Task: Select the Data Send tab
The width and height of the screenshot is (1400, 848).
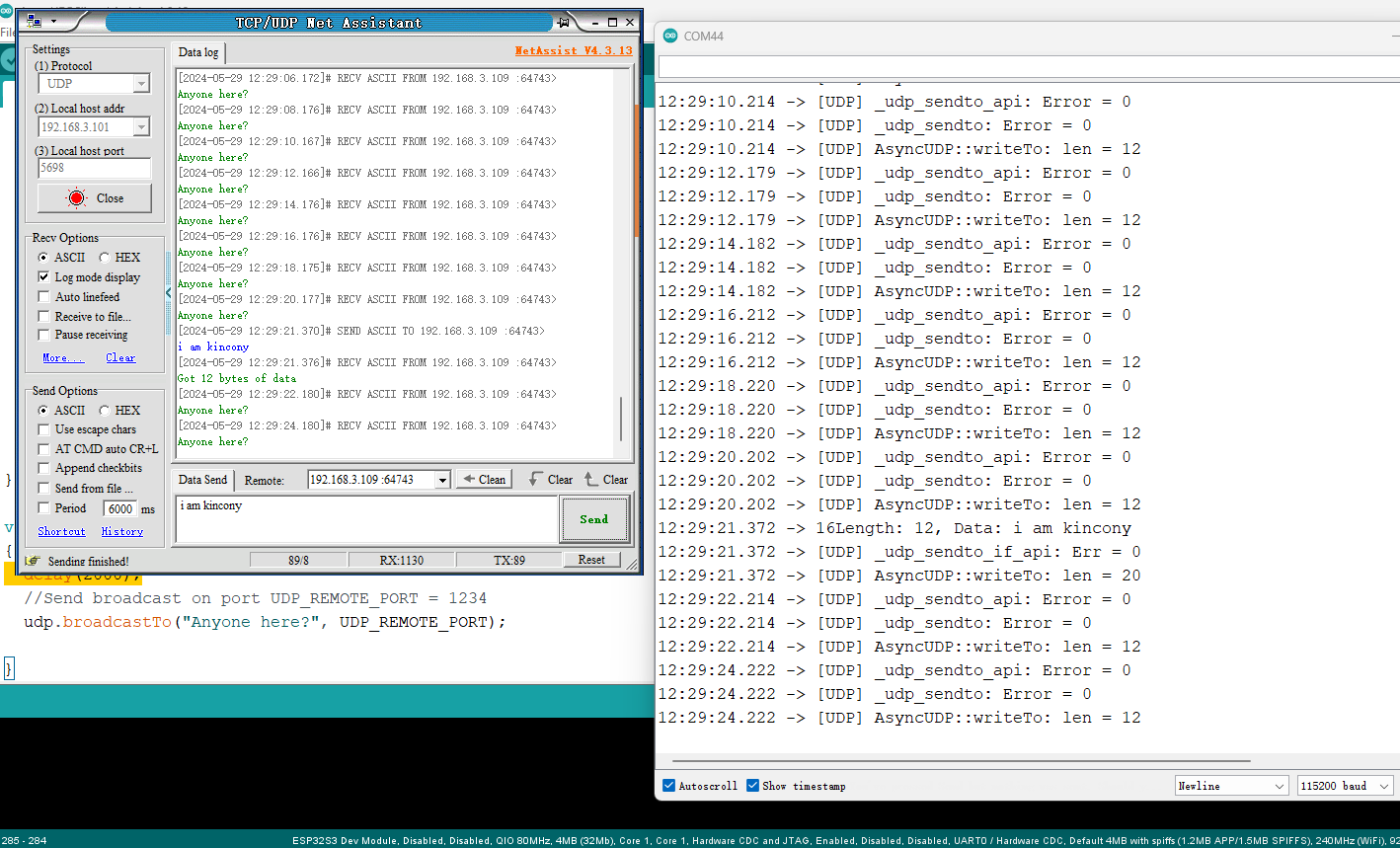Action: click(x=202, y=480)
